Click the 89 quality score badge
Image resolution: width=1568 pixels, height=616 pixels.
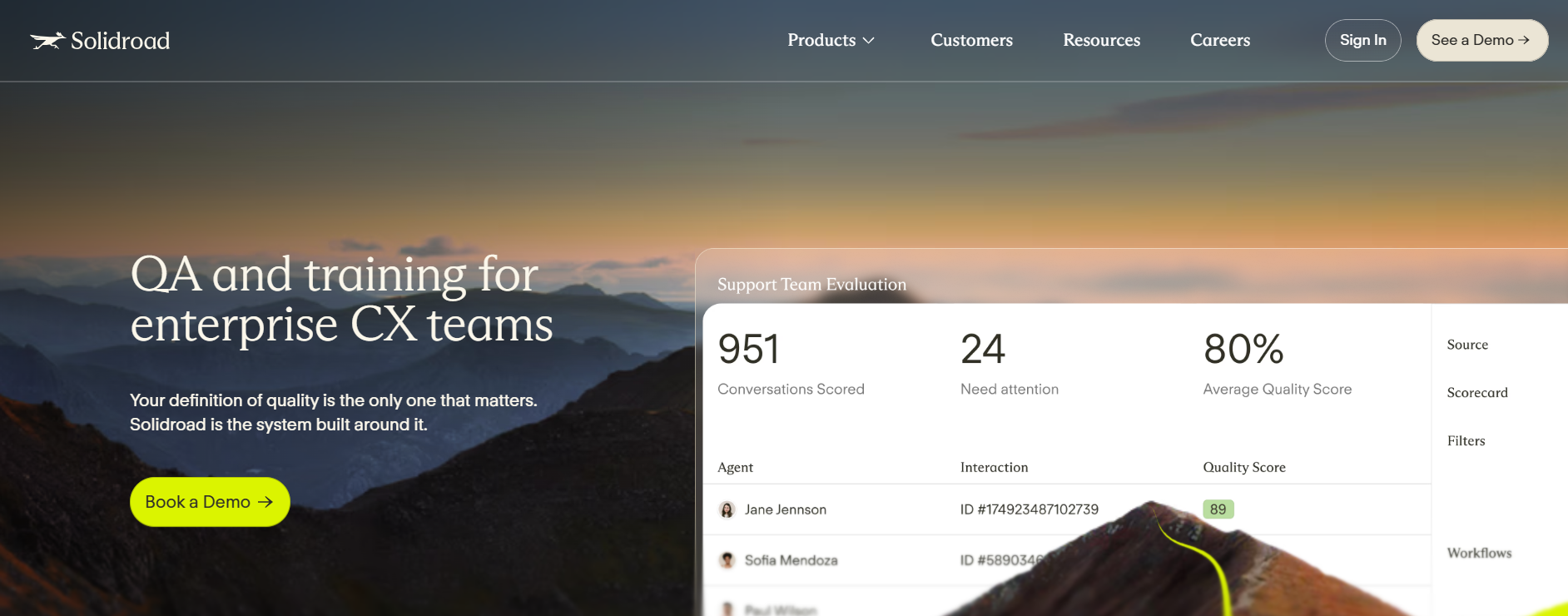point(1218,509)
